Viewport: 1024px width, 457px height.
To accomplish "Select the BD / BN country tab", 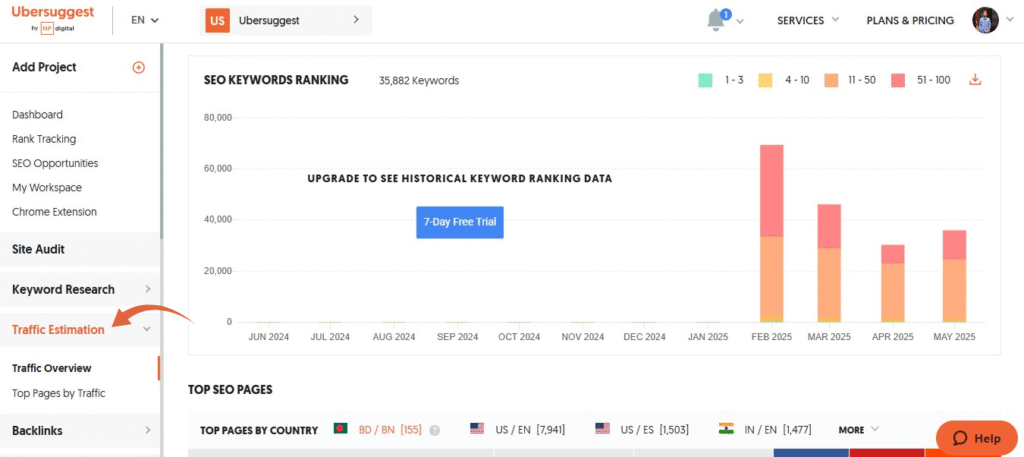I will click(390, 430).
